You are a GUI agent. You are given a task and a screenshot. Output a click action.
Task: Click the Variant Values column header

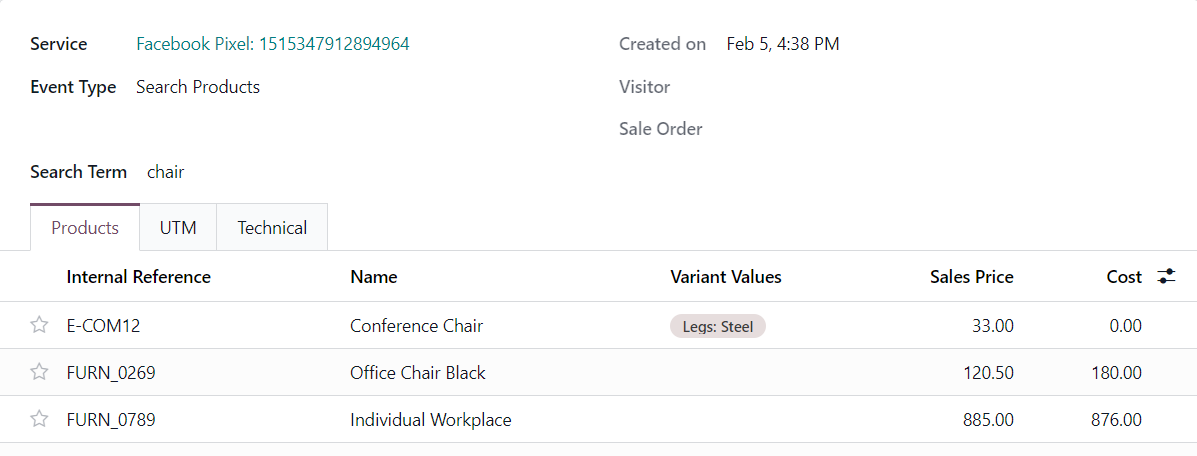[725, 277]
